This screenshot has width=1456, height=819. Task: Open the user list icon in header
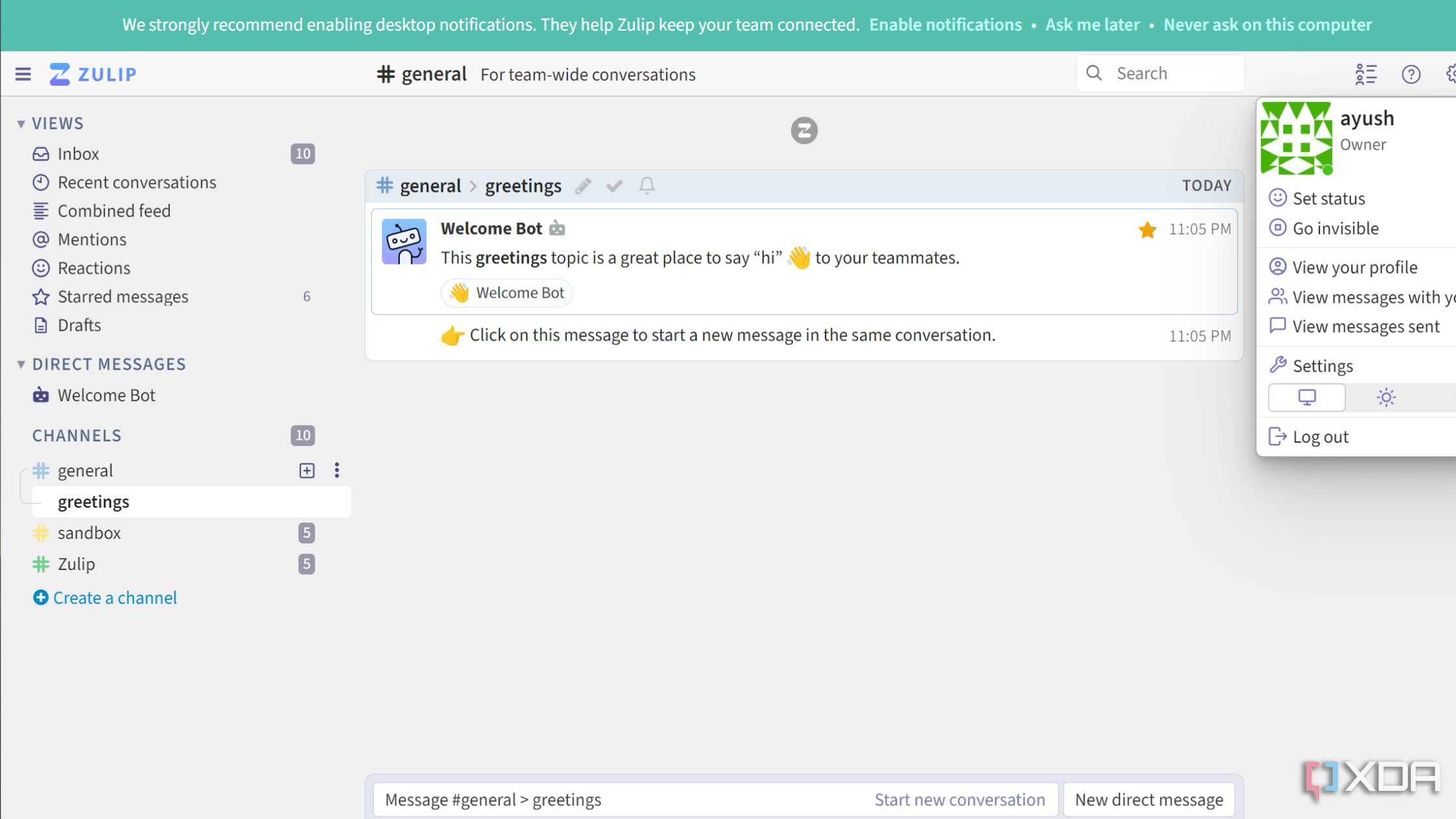[1366, 74]
